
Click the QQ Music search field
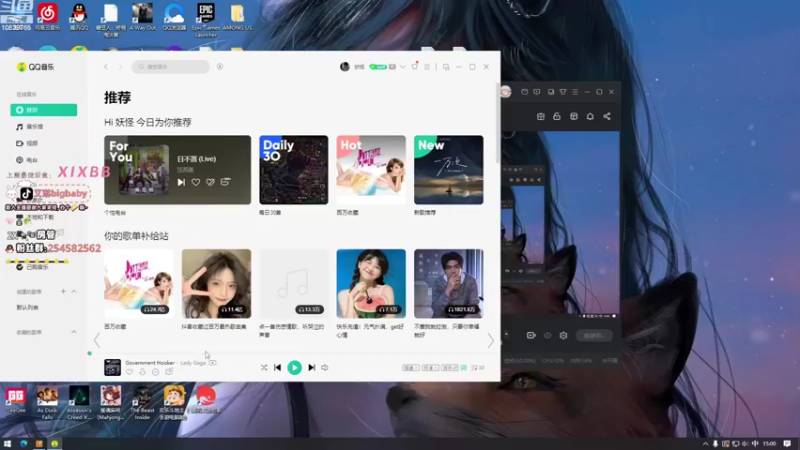tap(170, 67)
